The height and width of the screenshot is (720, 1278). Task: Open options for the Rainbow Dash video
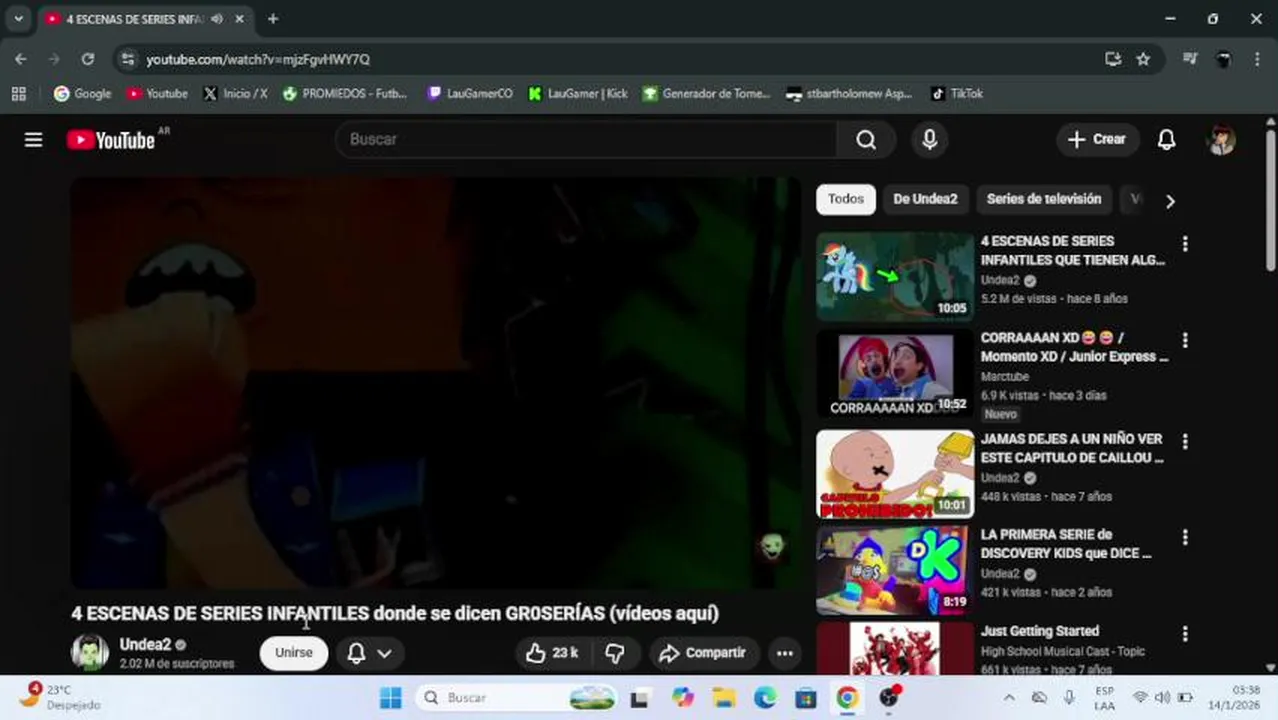click(1185, 244)
